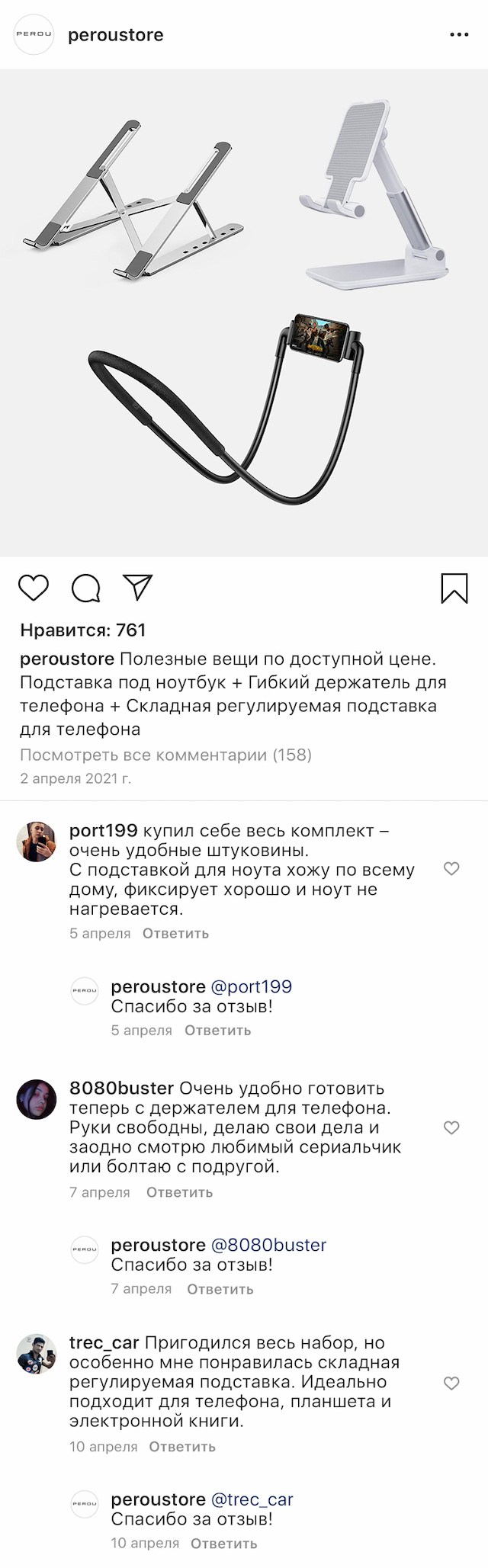Open 8080buster's profile avatar

[x=37, y=1099]
